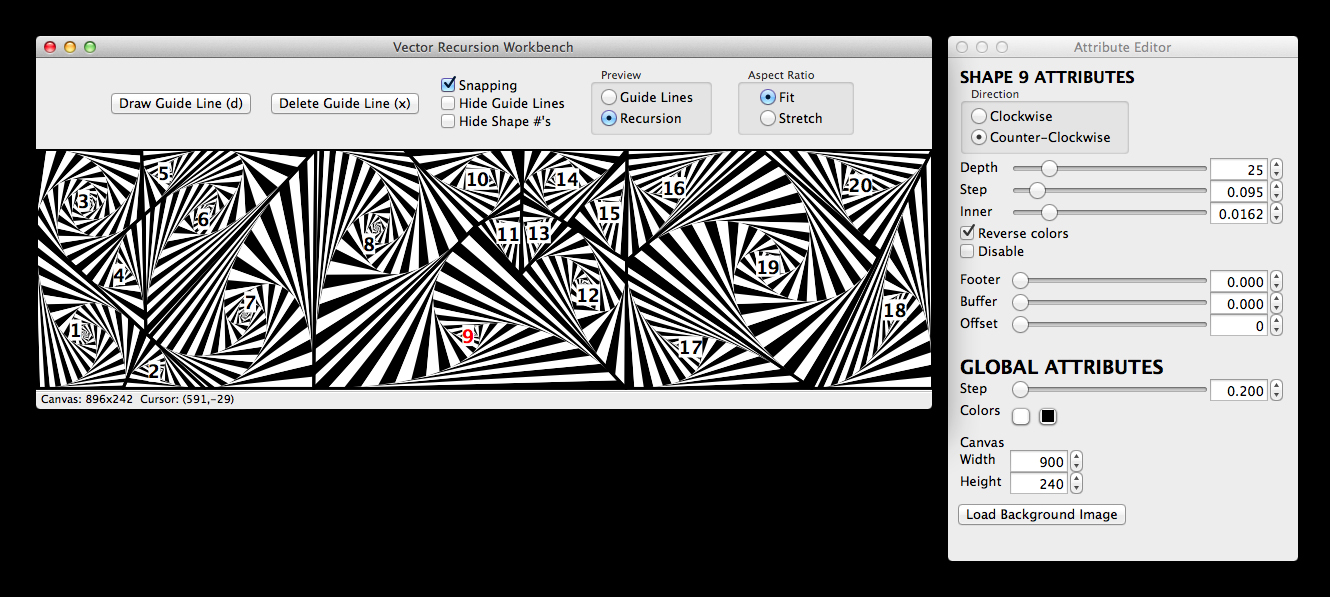Select shape 7 on the canvas
The image size is (1330, 597).
tap(250, 304)
